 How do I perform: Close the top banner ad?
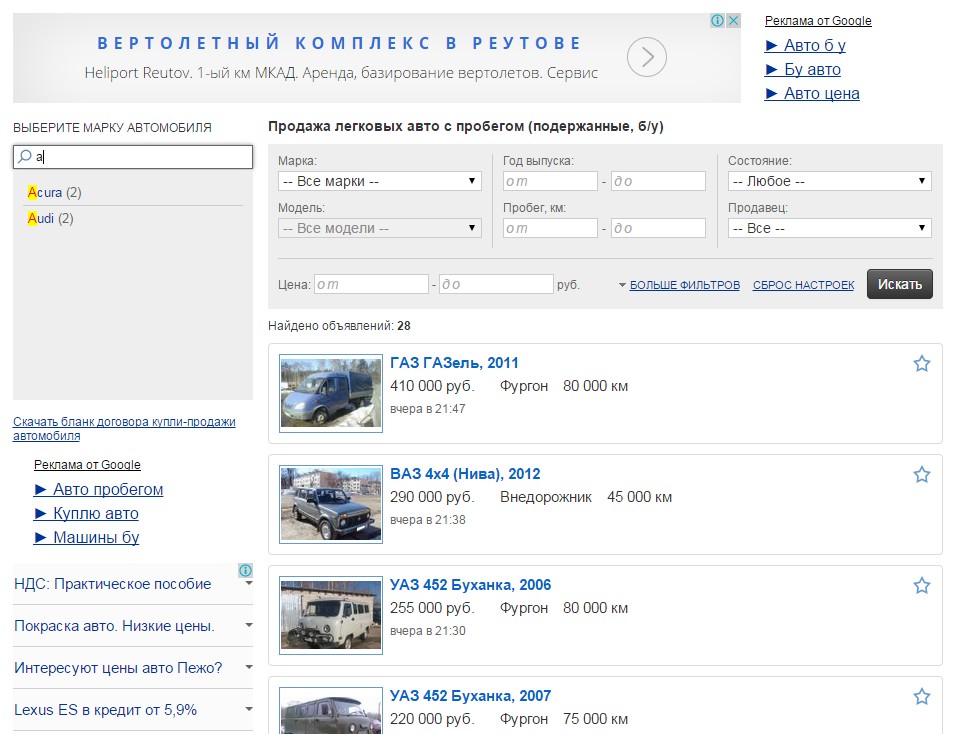point(733,21)
